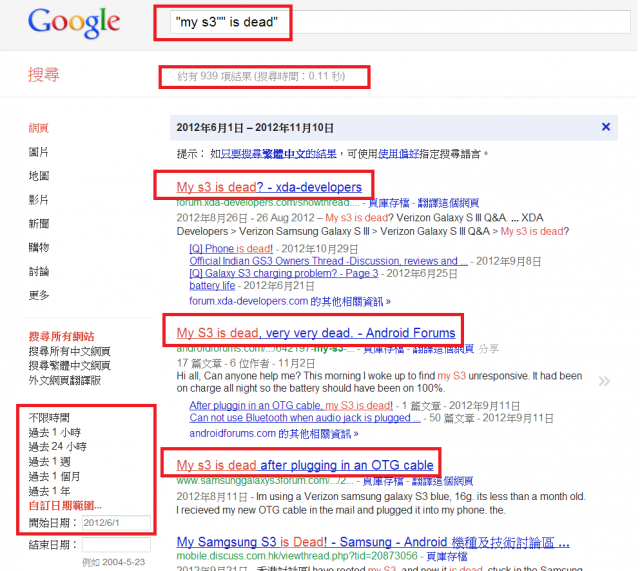The image size is (640, 571).
Task: Switch to 新聞 news results
Action: point(38,224)
